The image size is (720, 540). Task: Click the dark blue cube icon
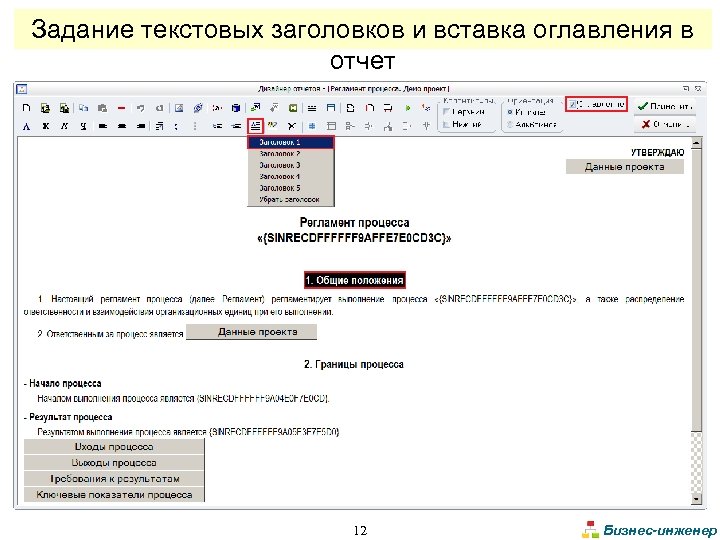coord(236,108)
